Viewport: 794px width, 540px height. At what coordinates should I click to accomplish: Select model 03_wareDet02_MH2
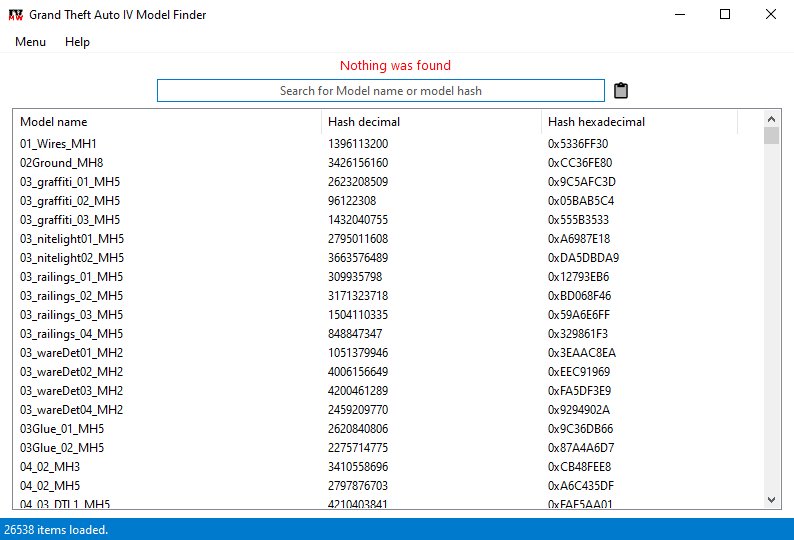(x=71, y=372)
